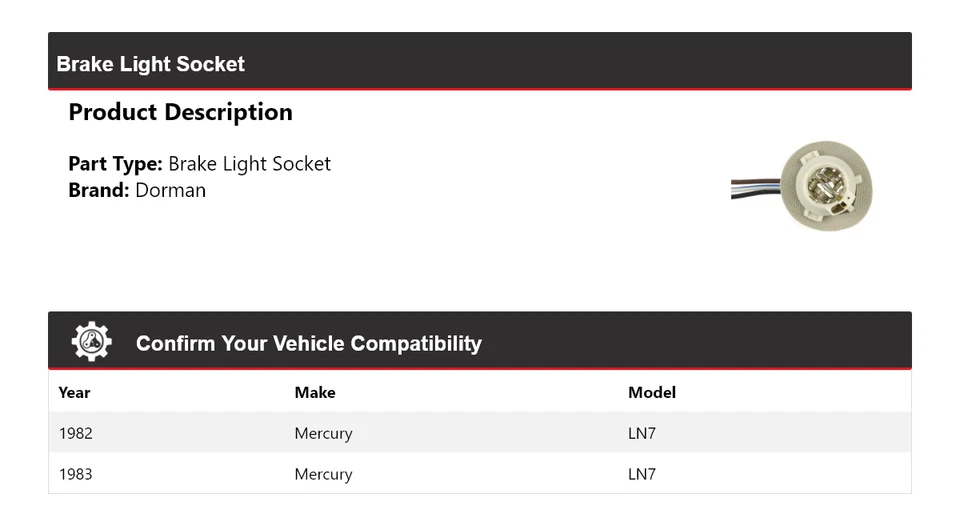Open the Dorman socket product photo

coord(805,186)
